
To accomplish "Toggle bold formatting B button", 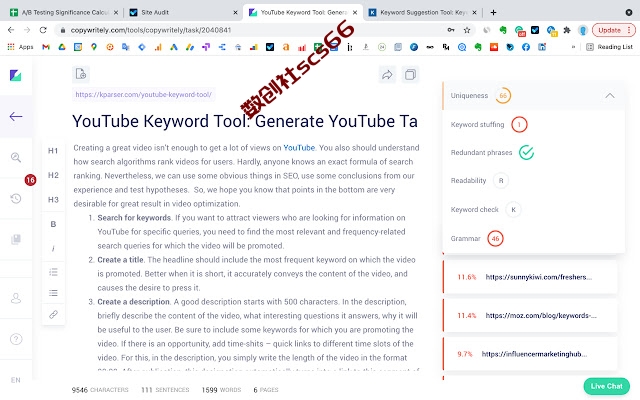I will [53, 224].
